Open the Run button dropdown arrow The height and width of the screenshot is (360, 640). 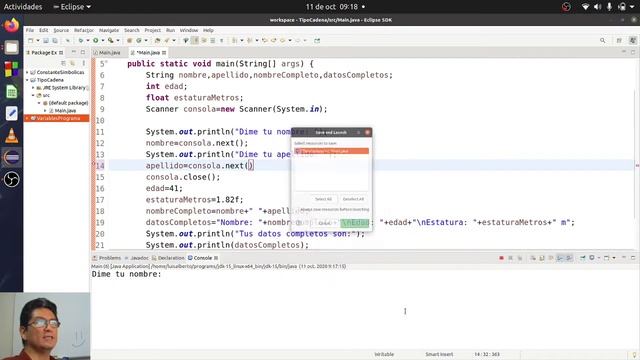[x=102, y=40]
